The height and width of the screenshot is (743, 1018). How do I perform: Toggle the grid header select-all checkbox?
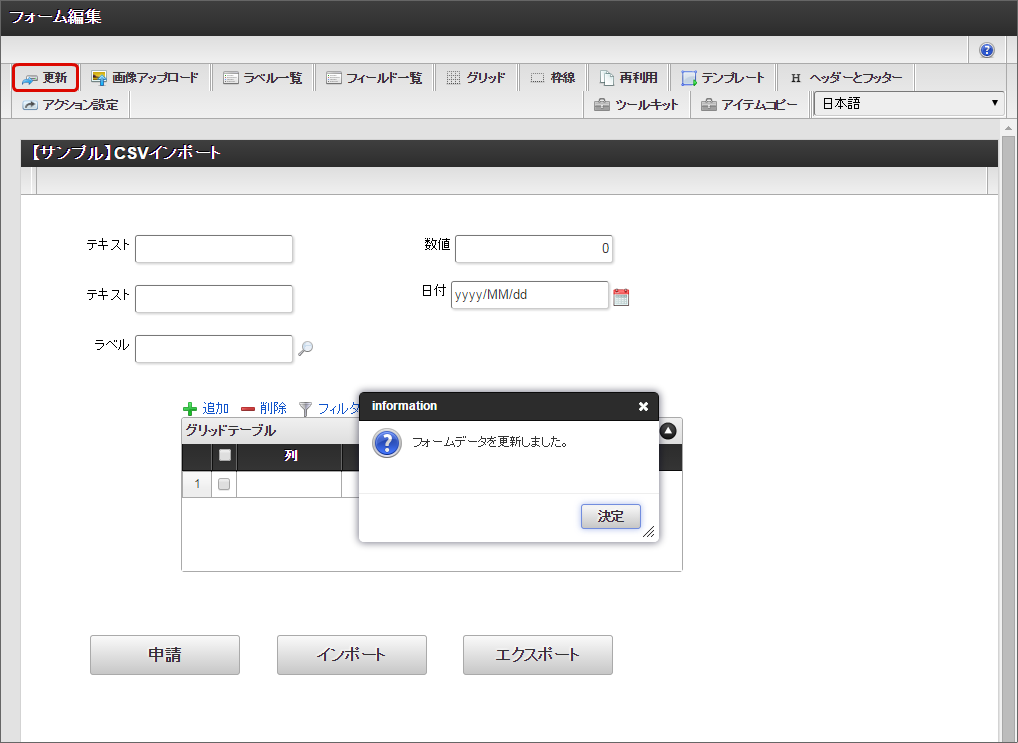pyautogui.click(x=225, y=456)
